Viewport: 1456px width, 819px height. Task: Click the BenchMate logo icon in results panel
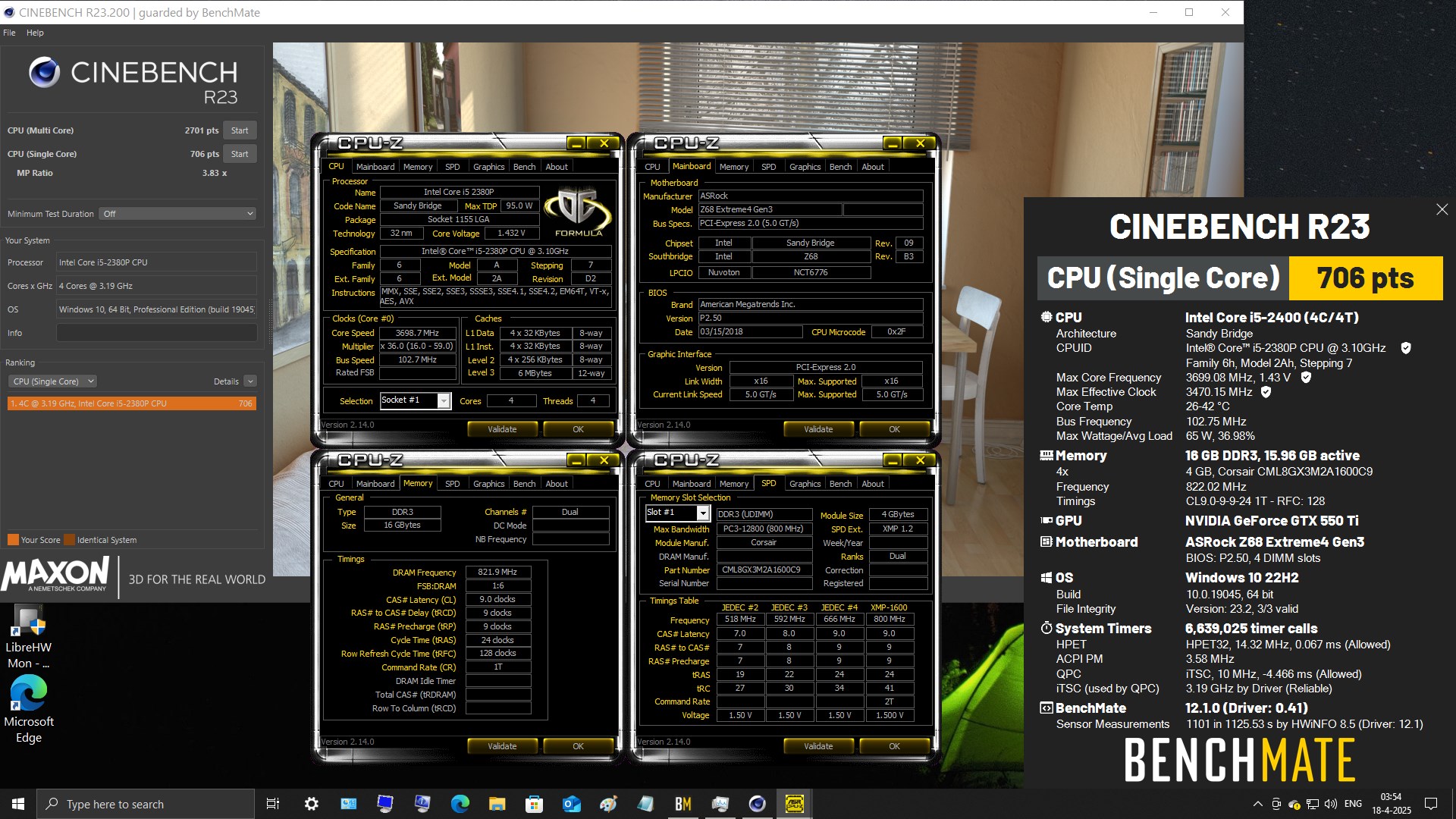pyautogui.click(x=1046, y=708)
